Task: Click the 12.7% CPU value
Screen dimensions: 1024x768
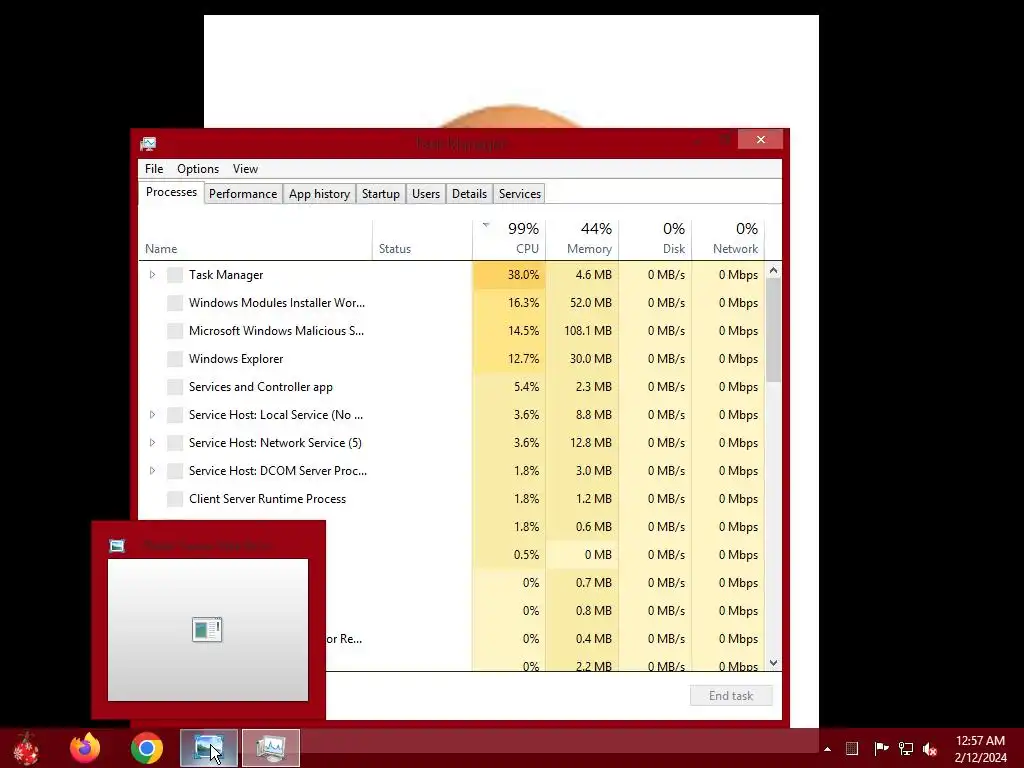Action: click(x=524, y=359)
